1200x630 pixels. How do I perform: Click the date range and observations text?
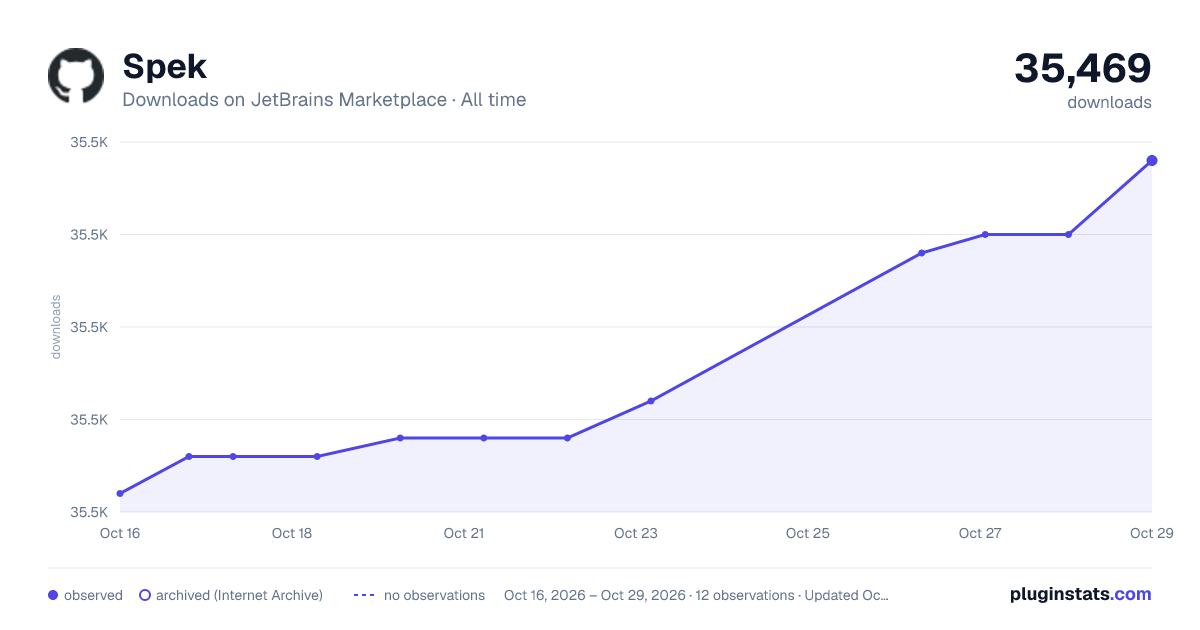[x=697, y=595]
